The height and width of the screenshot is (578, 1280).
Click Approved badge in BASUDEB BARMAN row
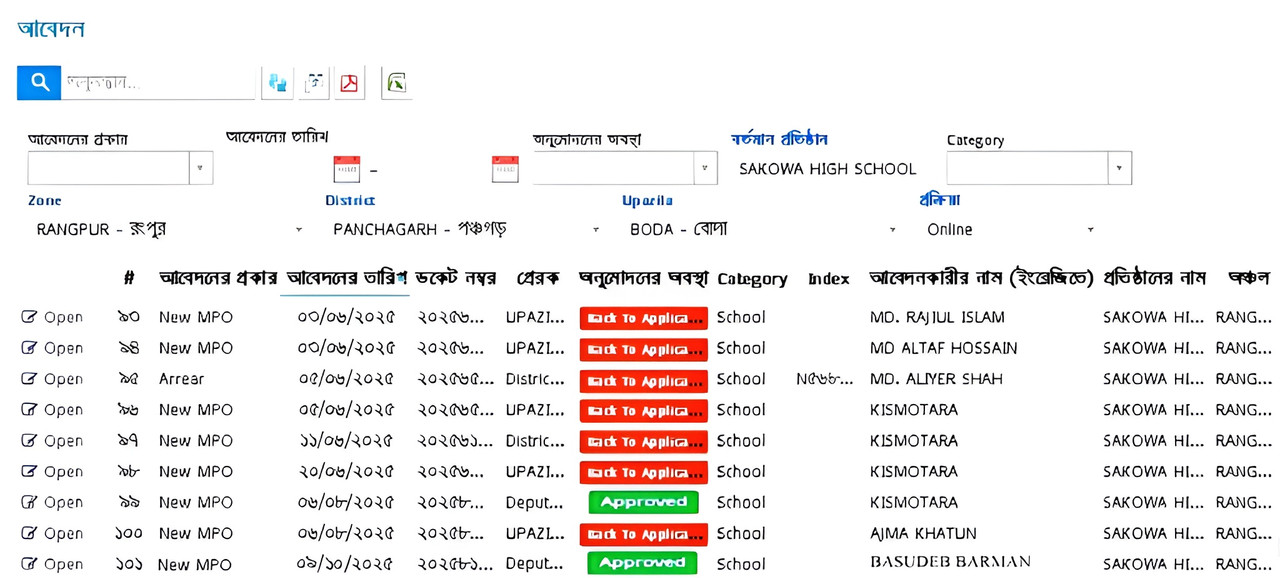coord(642,563)
